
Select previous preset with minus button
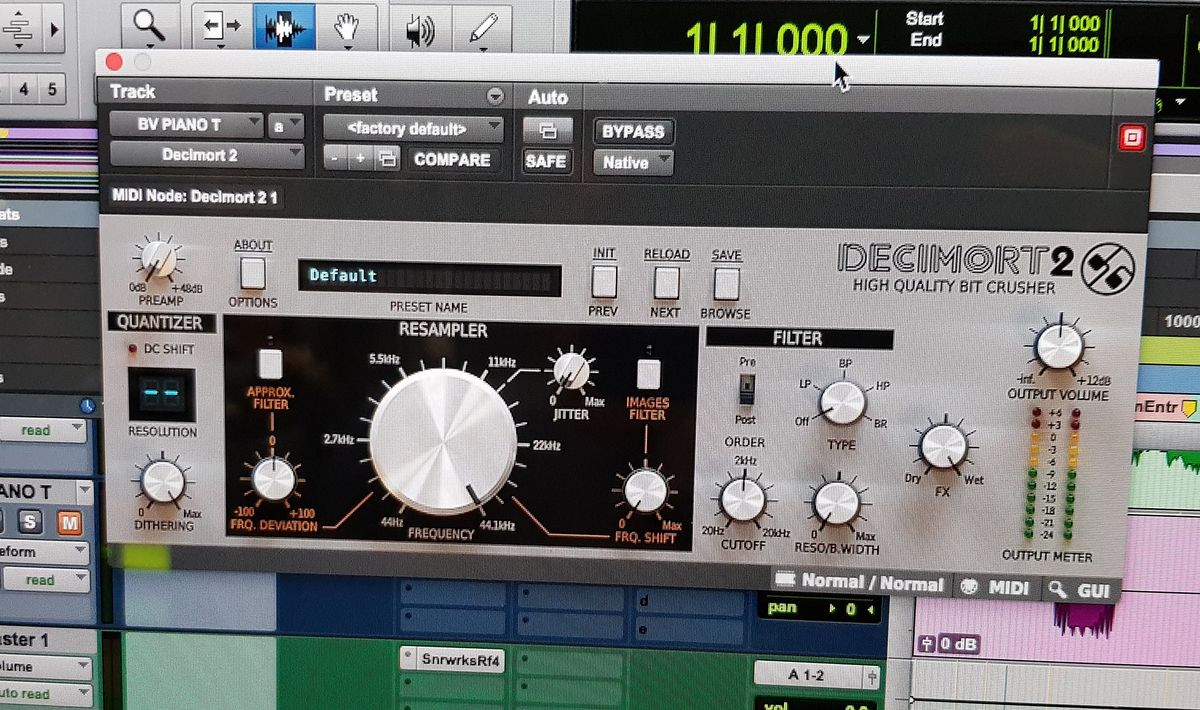[x=334, y=159]
